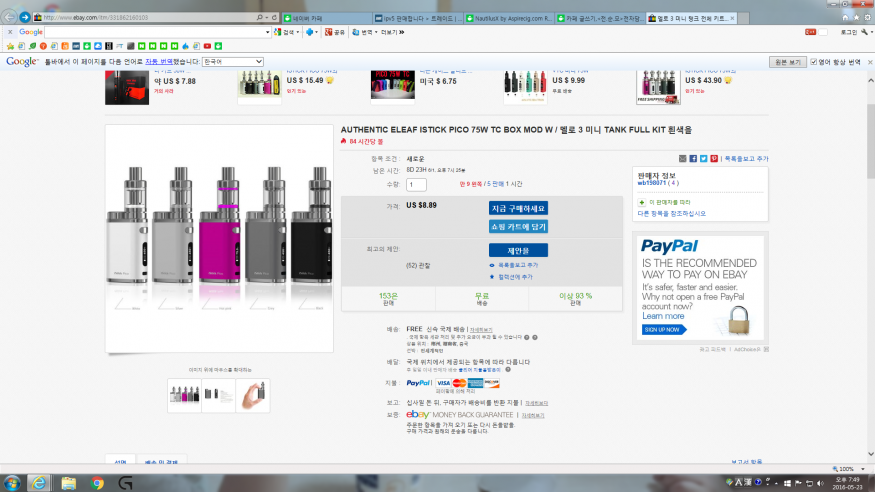Click the green leaf favorites bar icon

pos(32,46)
